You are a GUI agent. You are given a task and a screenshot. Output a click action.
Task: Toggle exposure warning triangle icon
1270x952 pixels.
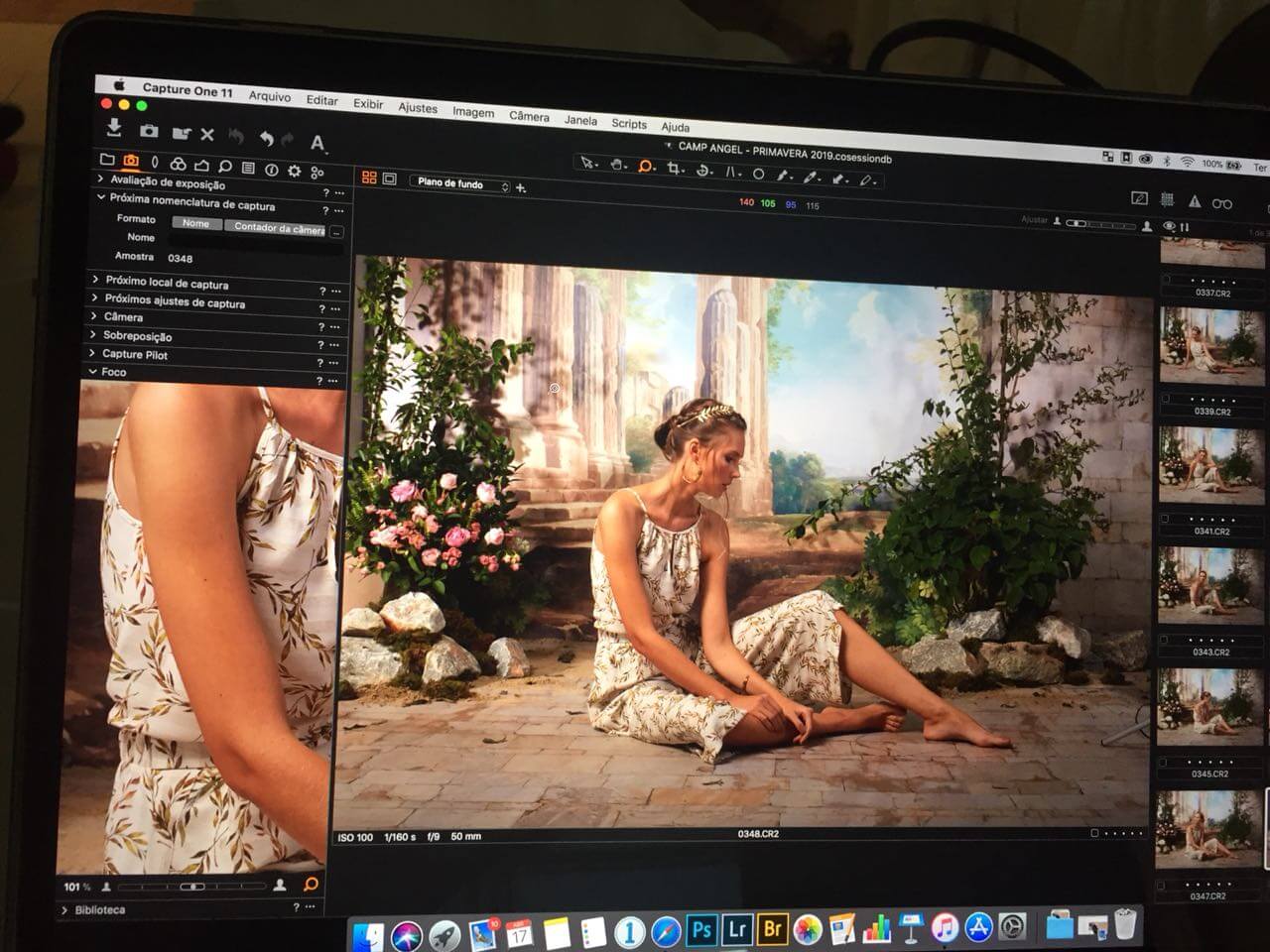[1195, 201]
